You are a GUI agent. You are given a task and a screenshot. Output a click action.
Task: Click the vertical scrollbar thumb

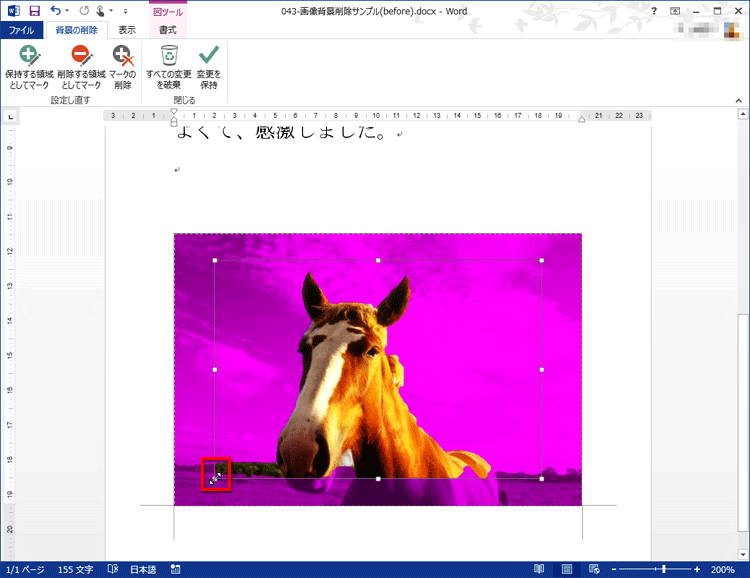point(742,421)
